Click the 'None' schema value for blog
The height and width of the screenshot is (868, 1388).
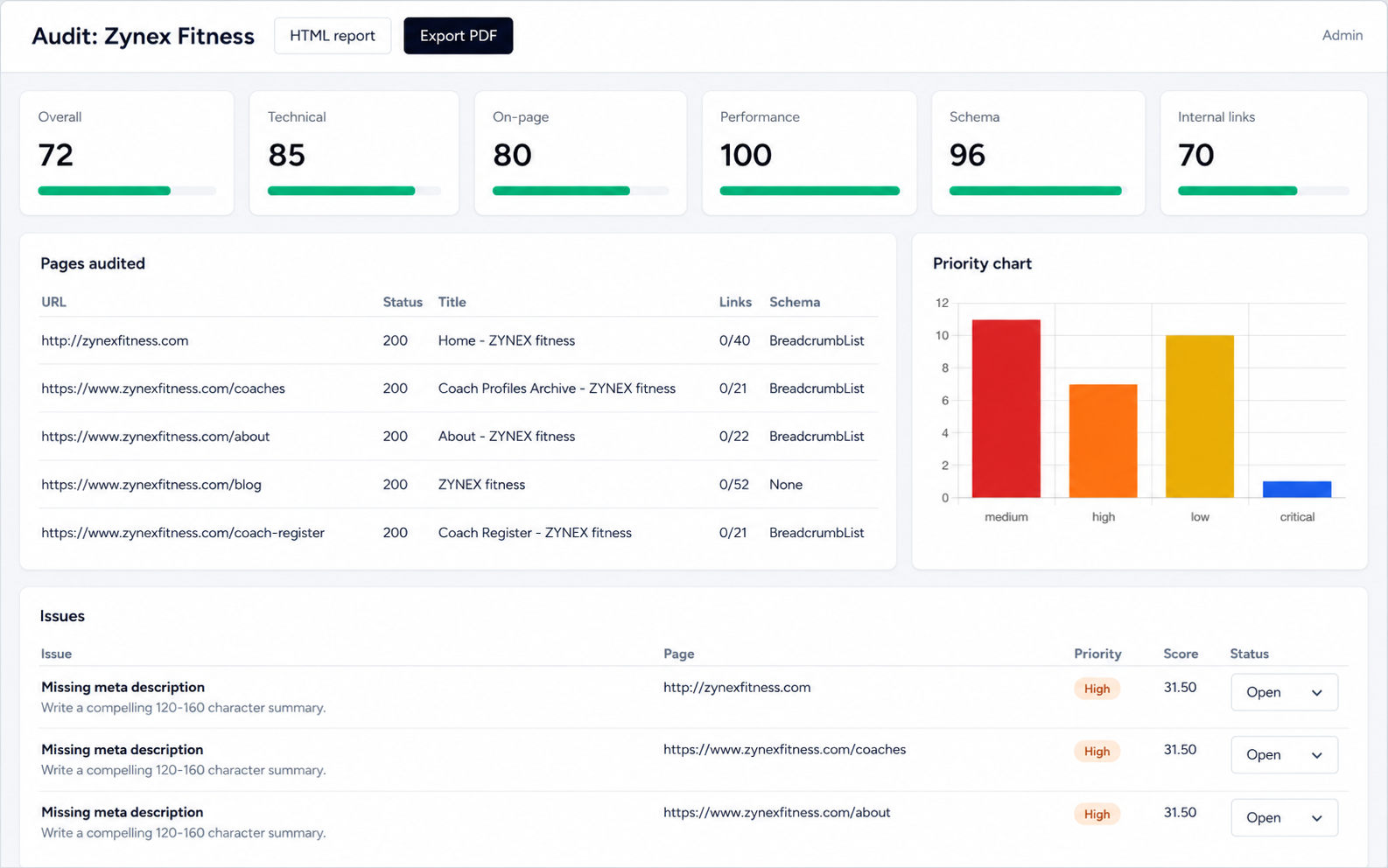[x=786, y=485]
